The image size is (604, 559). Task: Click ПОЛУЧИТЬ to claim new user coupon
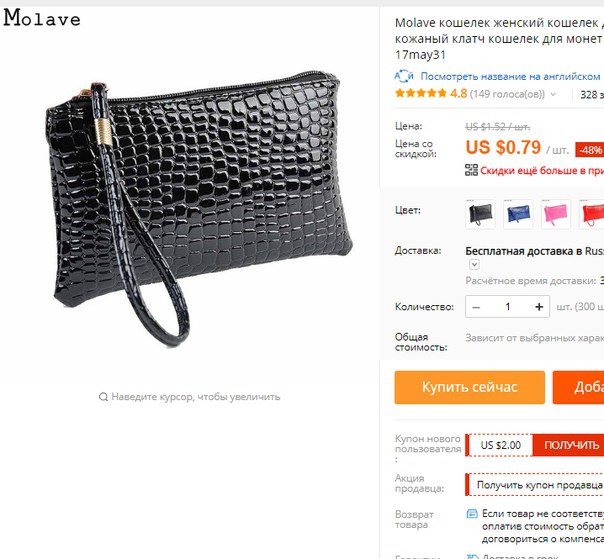click(569, 445)
